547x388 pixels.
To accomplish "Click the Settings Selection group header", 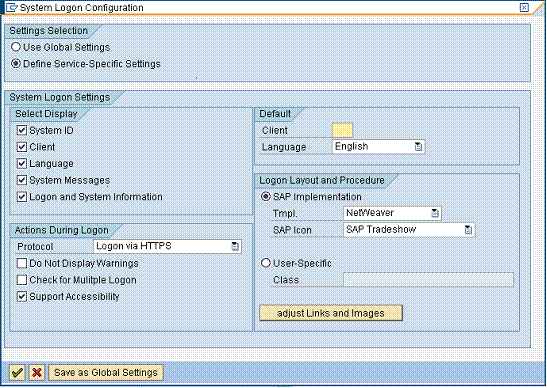I will [48, 31].
